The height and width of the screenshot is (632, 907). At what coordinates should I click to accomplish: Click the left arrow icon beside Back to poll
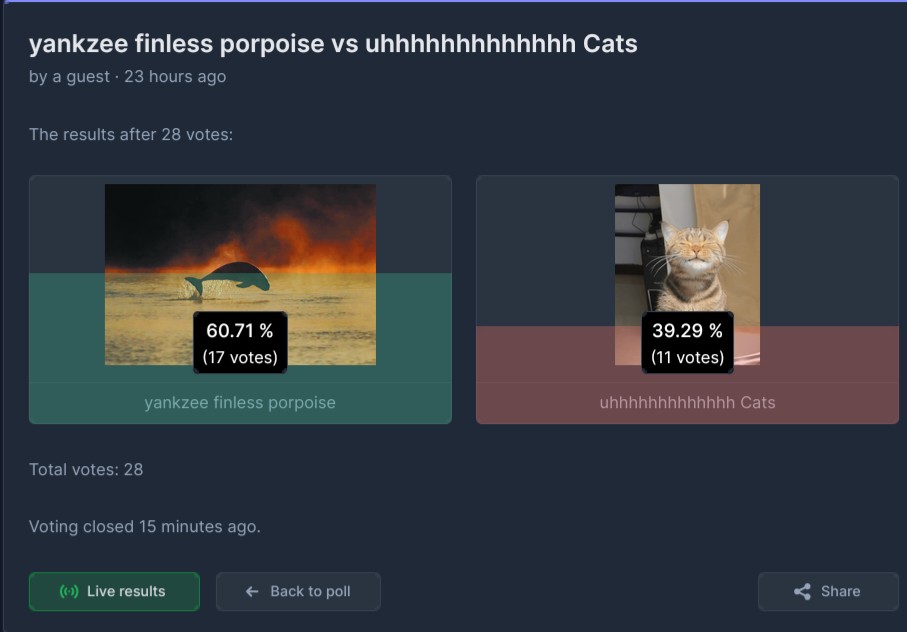[252, 591]
